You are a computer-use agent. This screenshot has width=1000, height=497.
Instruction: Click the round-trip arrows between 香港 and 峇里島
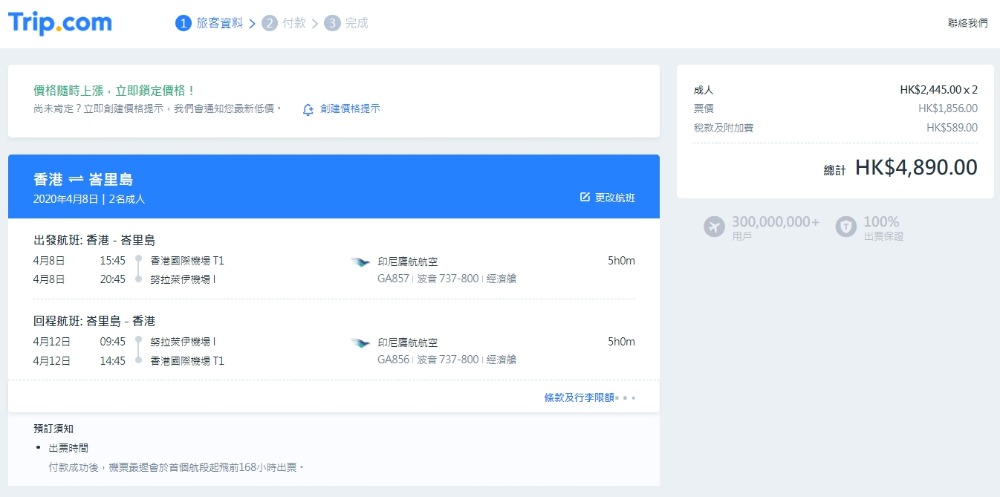pos(75,180)
